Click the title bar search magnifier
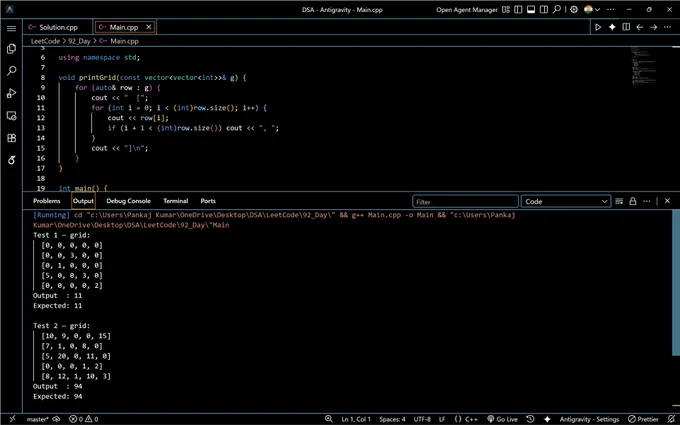The image size is (680, 425). [x=556, y=10]
